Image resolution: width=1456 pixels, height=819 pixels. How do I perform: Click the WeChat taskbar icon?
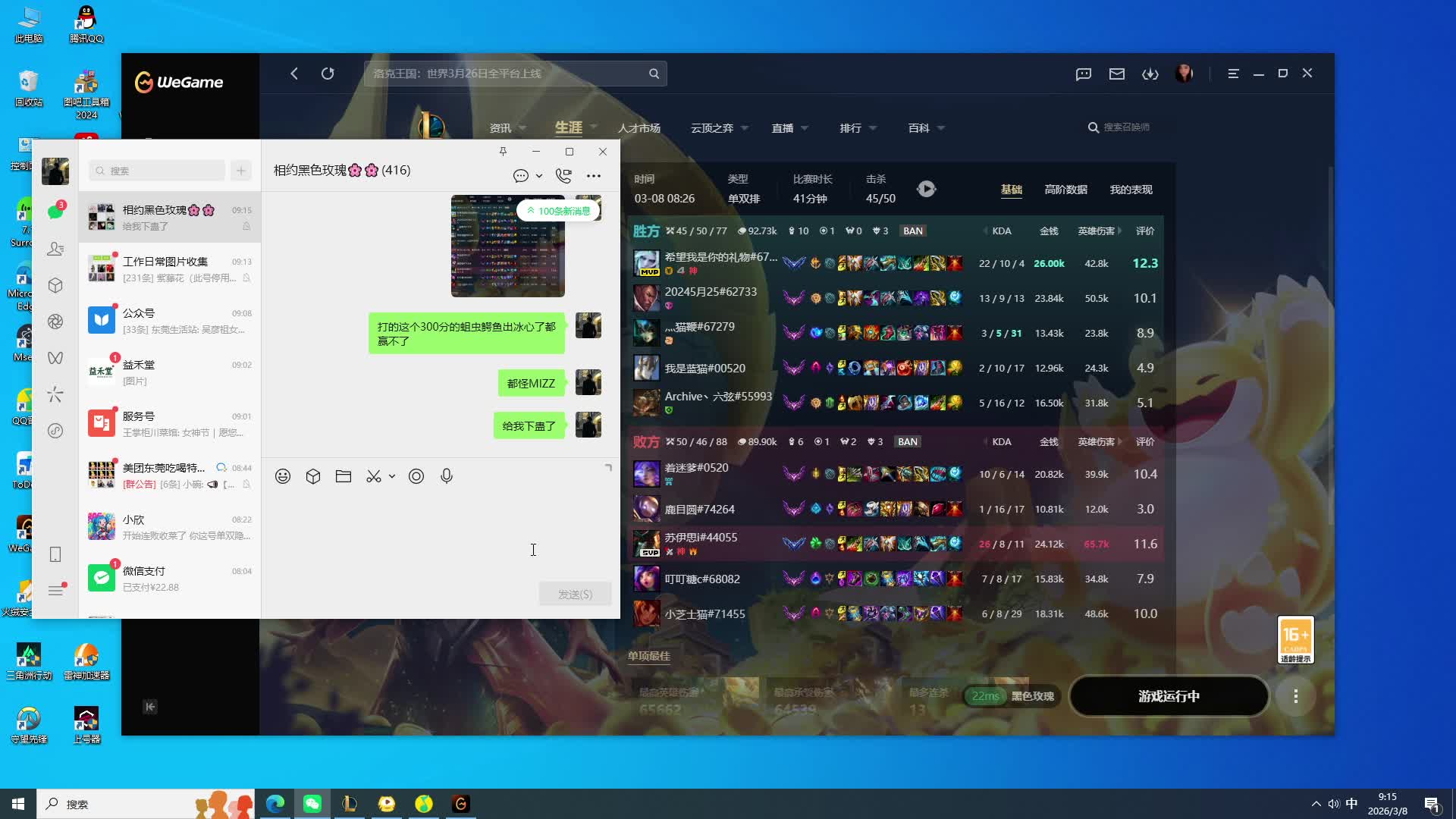[312, 804]
